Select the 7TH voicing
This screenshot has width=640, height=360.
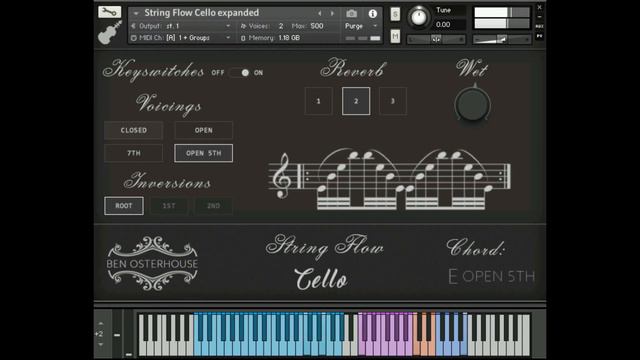click(x=133, y=153)
